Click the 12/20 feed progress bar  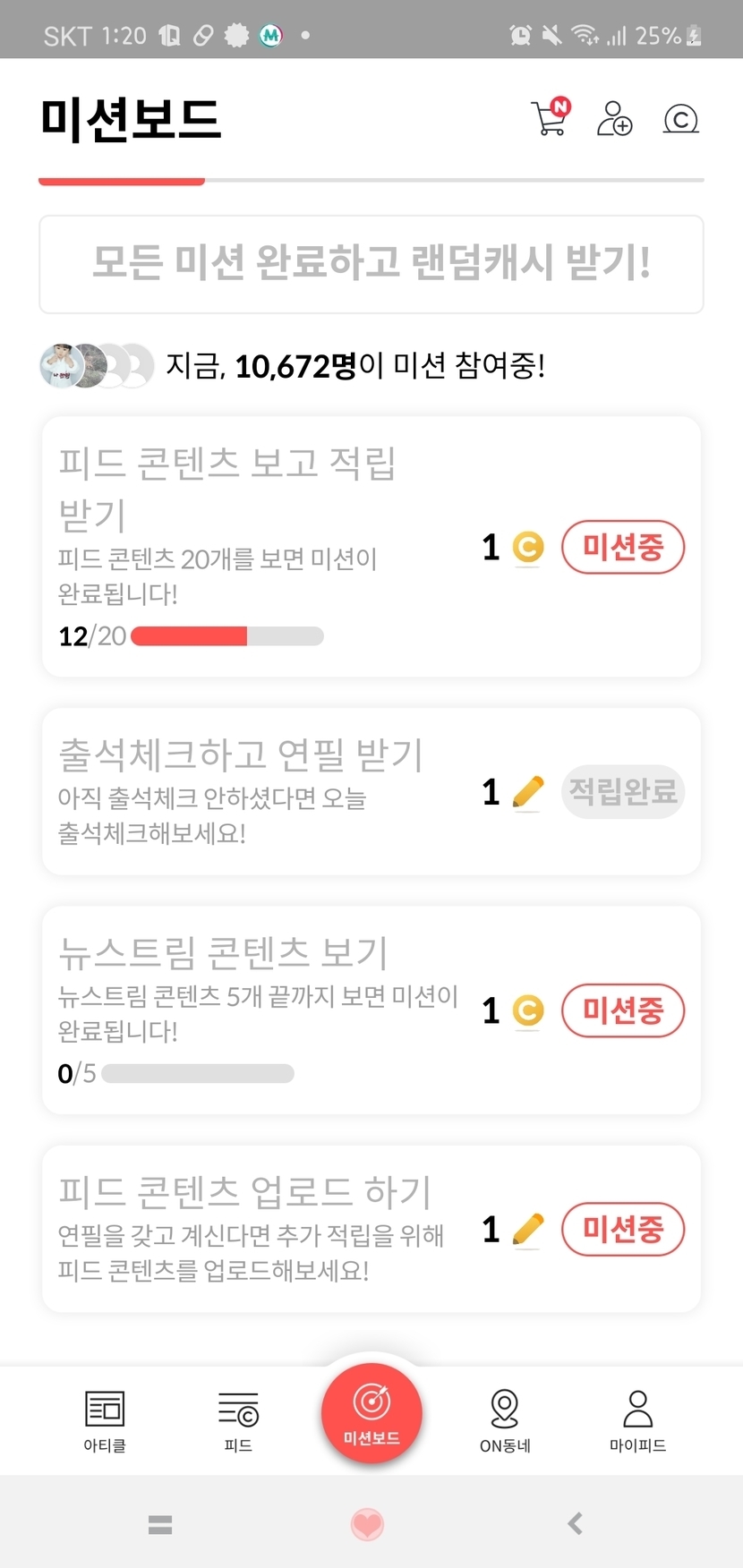pyautogui.click(x=227, y=636)
